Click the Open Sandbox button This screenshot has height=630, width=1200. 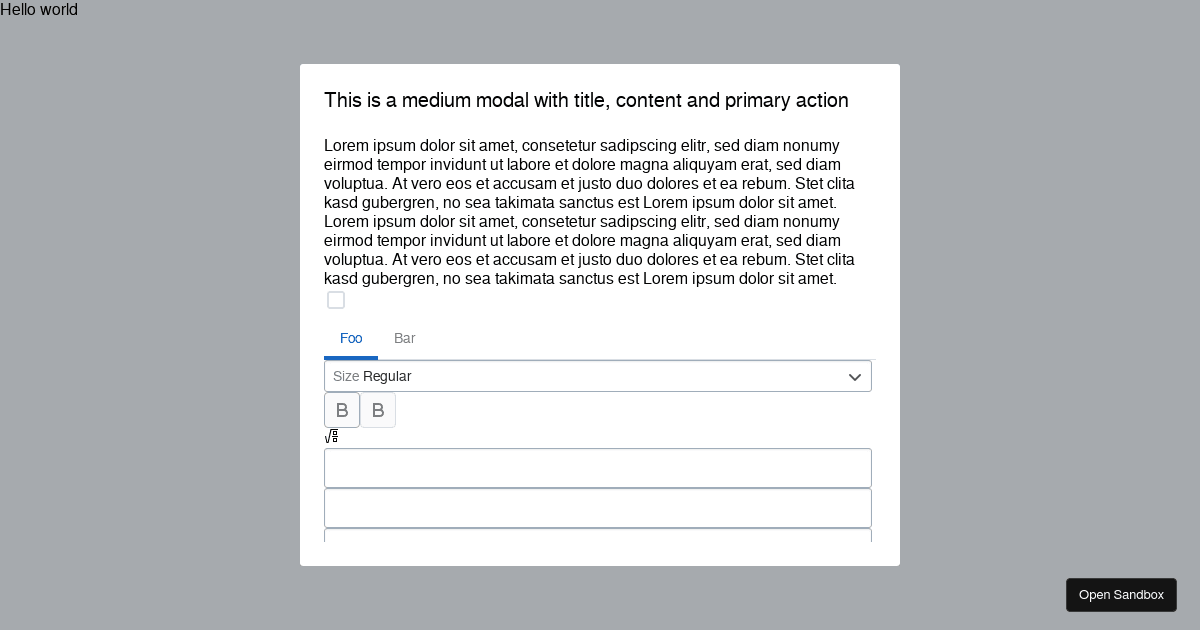click(x=1121, y=594)
